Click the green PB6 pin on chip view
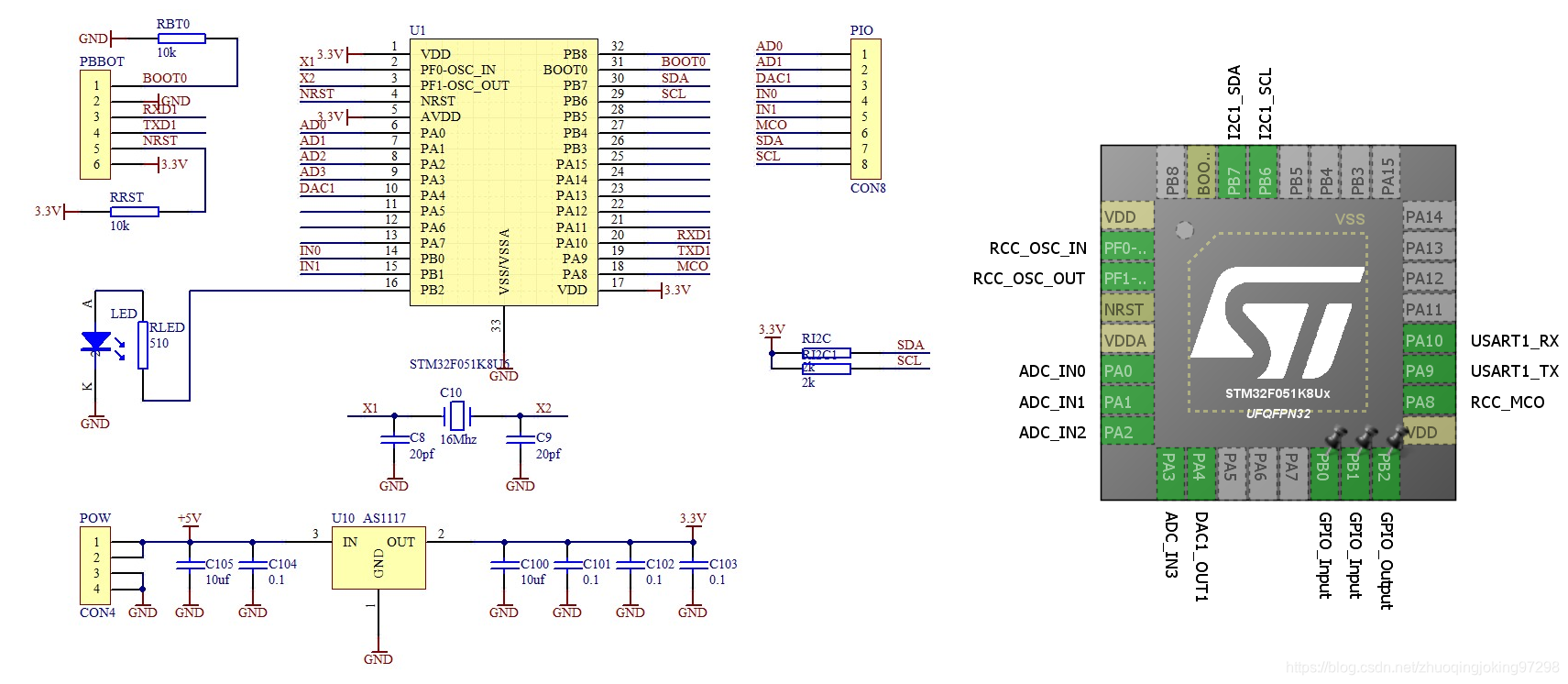 point(1265,171)
